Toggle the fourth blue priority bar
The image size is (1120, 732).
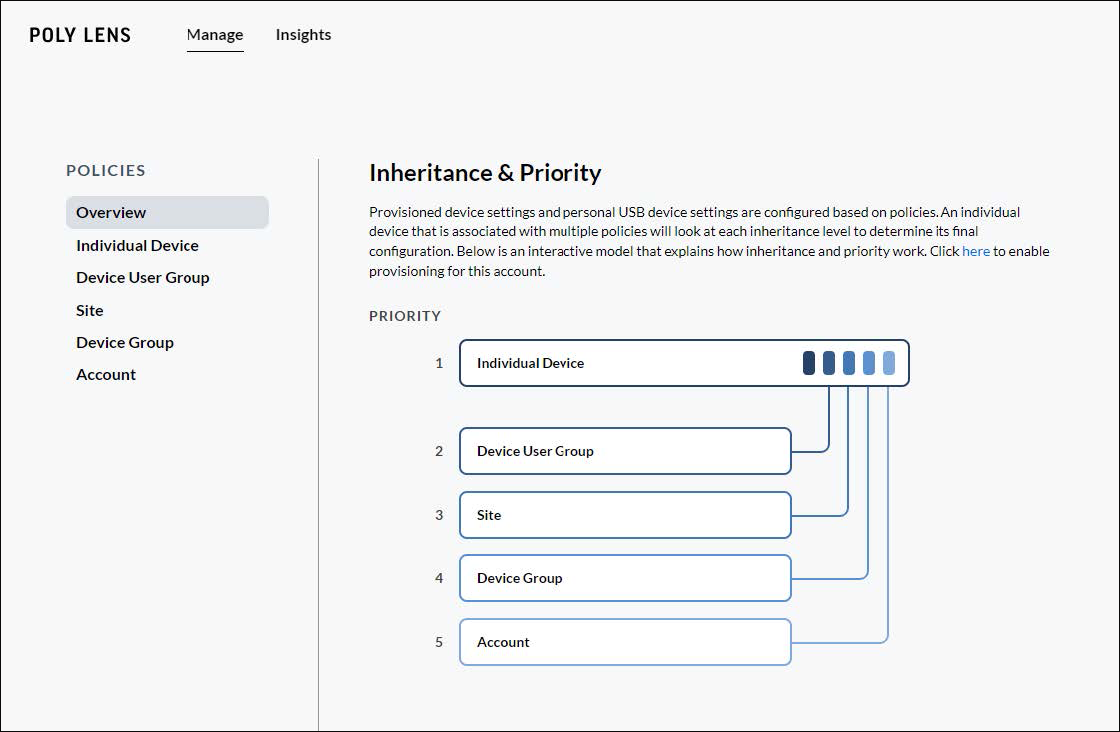click(869, 363)
